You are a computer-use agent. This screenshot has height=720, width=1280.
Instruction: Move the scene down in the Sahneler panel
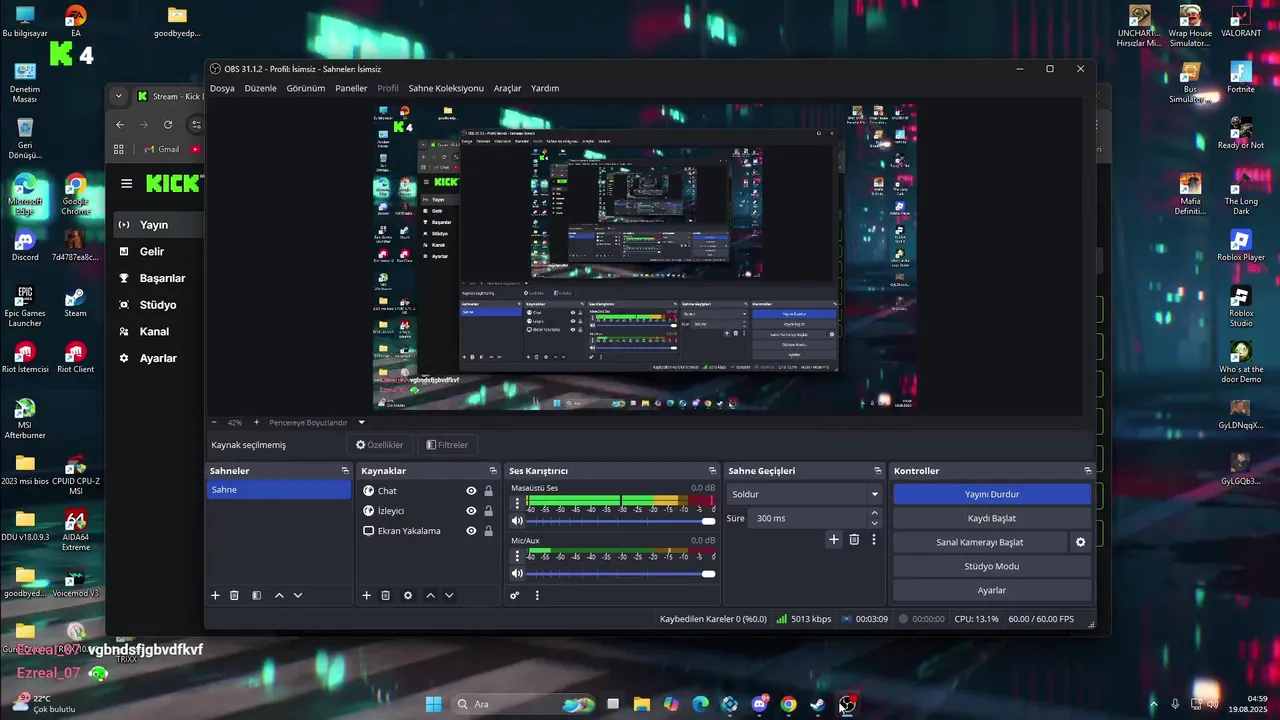pyautogui.click(x=298, y=595)
